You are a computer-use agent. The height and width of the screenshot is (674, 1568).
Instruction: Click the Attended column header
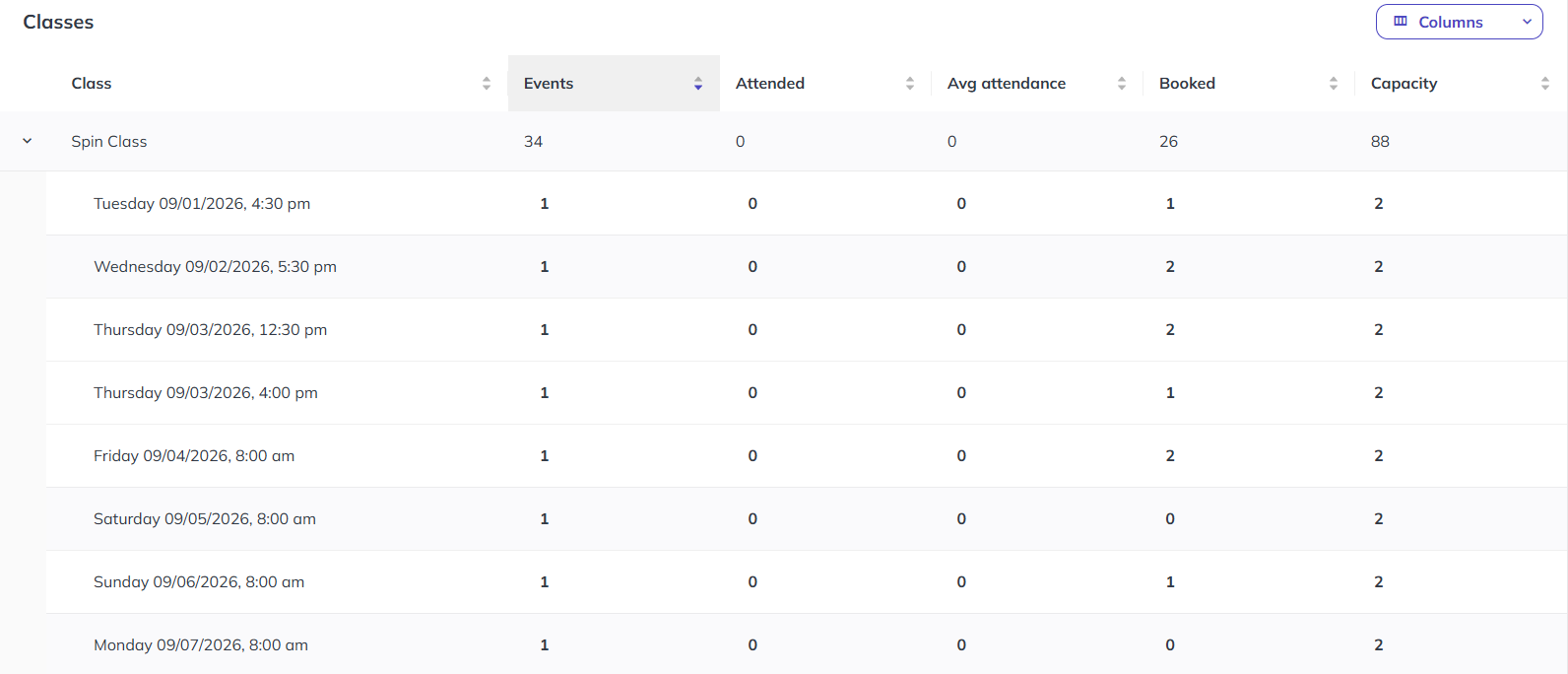pos(770,84)
